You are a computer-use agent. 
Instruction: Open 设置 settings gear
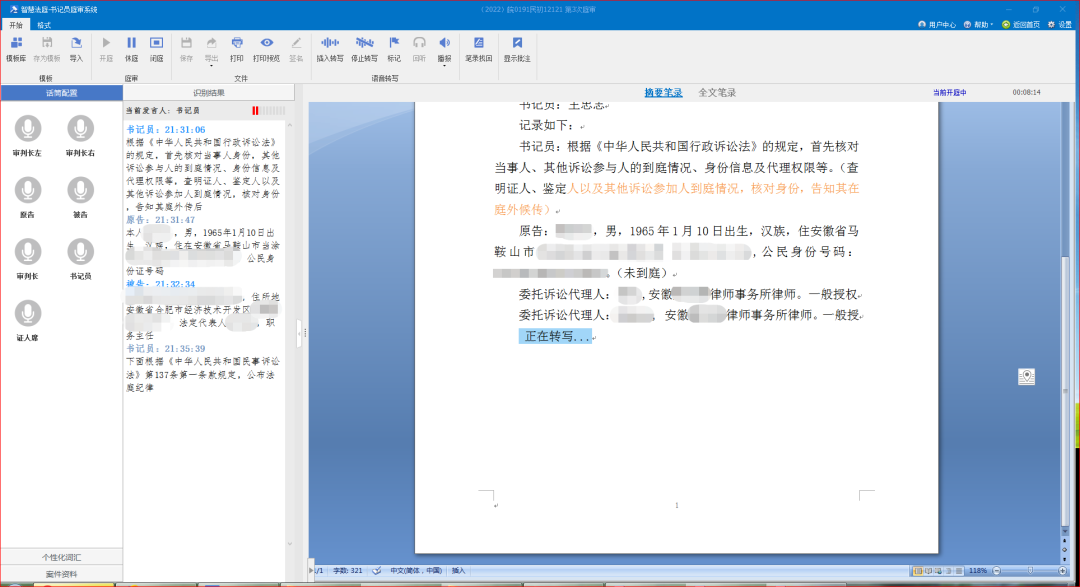click(1059, 25)
